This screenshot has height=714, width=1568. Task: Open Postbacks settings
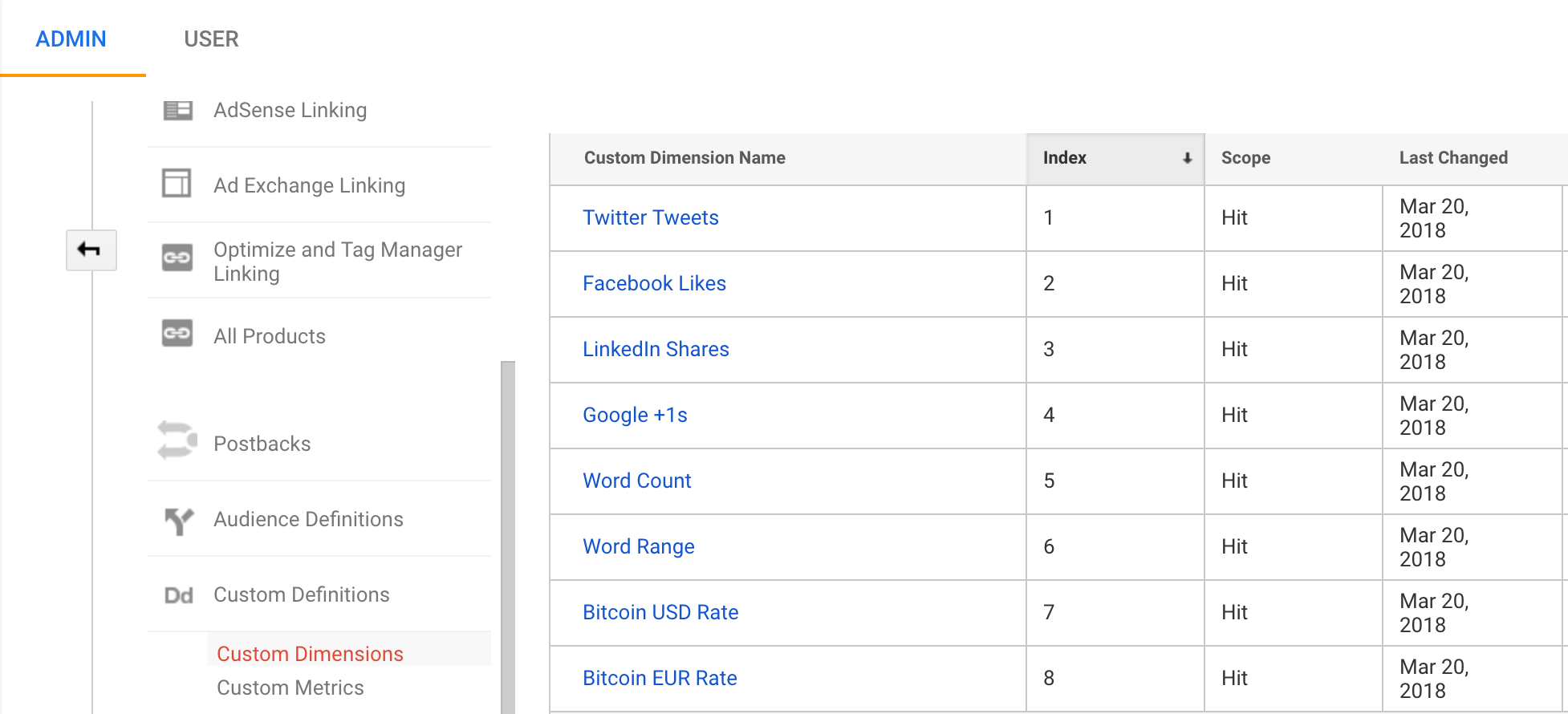point(262,444)
